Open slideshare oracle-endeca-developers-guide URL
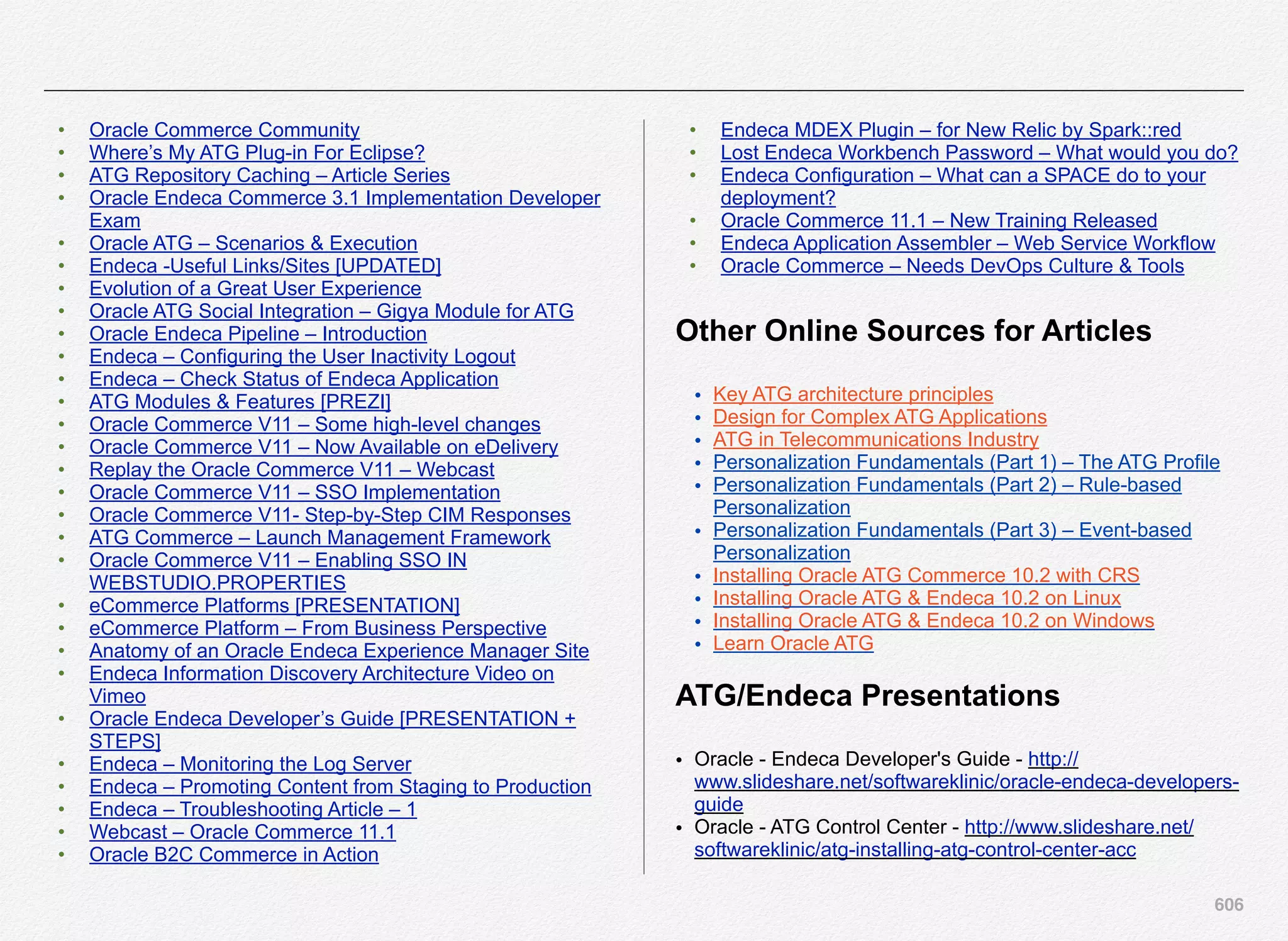This screenshot has height=941, width=1288. pyautogui.click(x=967, y=782)
